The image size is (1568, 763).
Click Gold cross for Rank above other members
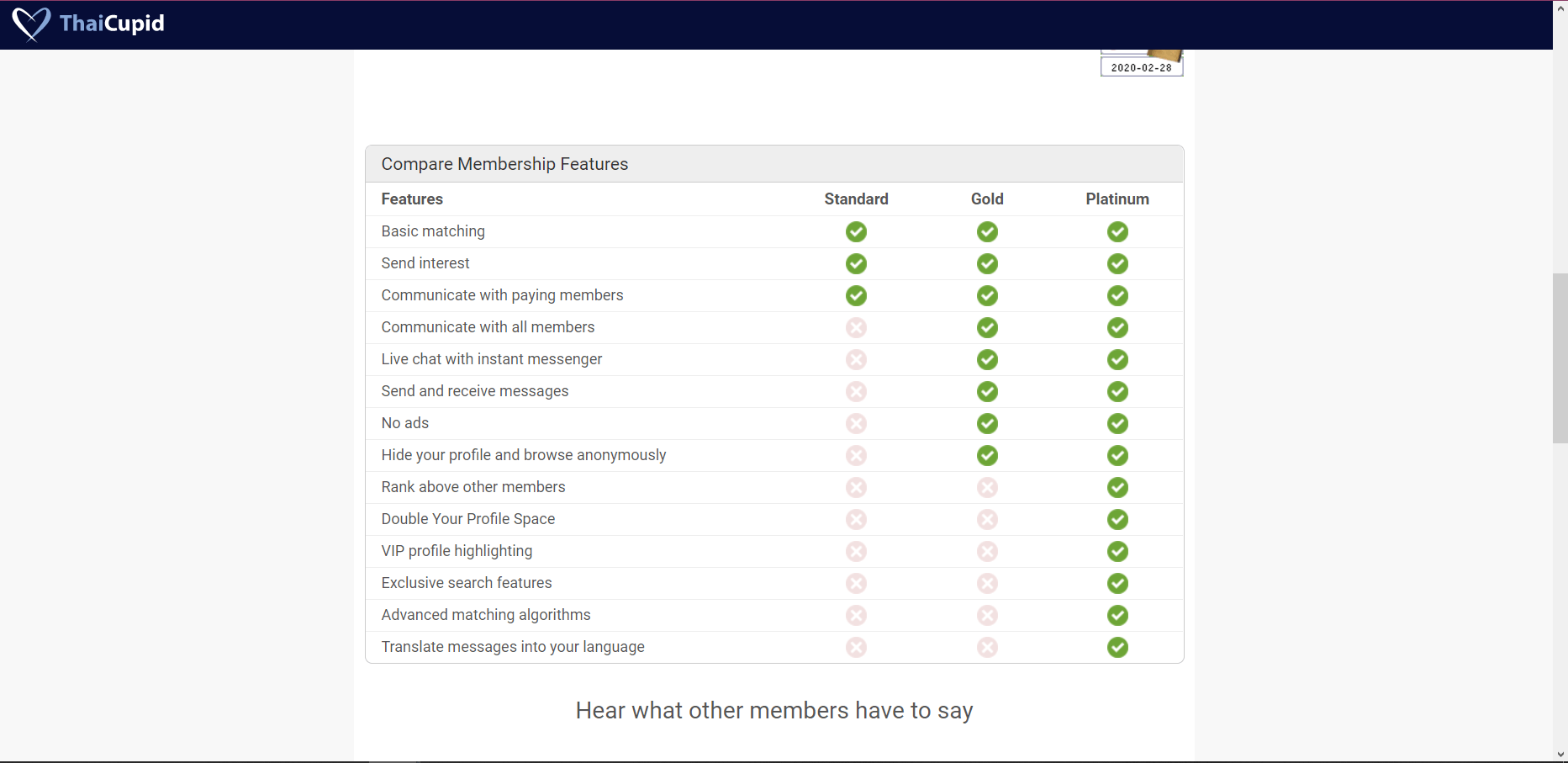coord(987,487)
